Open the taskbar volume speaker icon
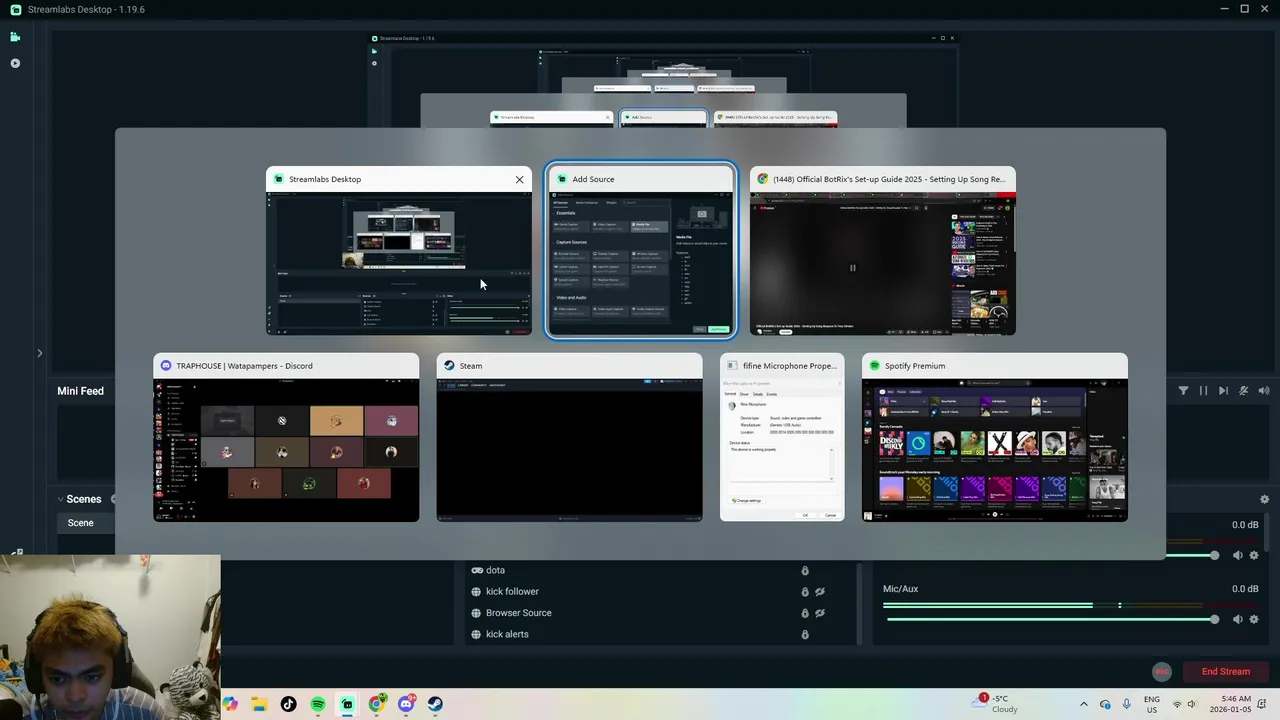The image size is (1280, 720). 1192,704
